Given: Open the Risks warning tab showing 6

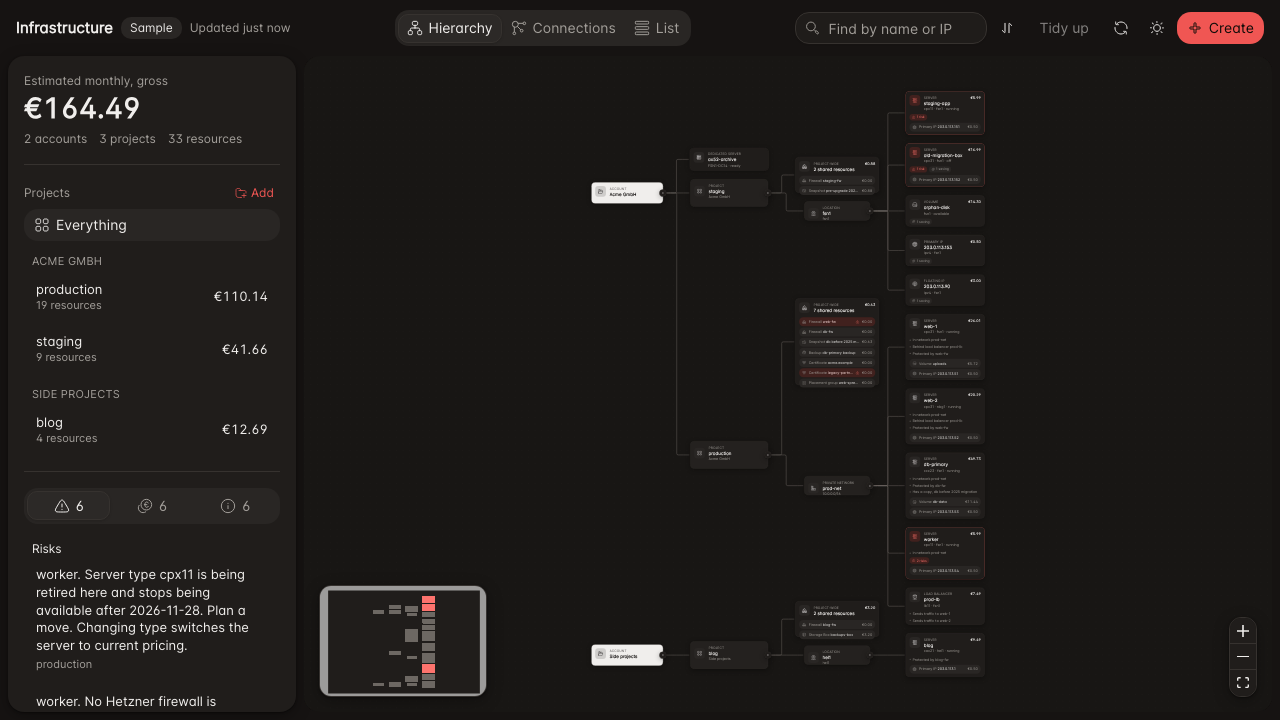Looking at the screenshot, I should point(68,506).
